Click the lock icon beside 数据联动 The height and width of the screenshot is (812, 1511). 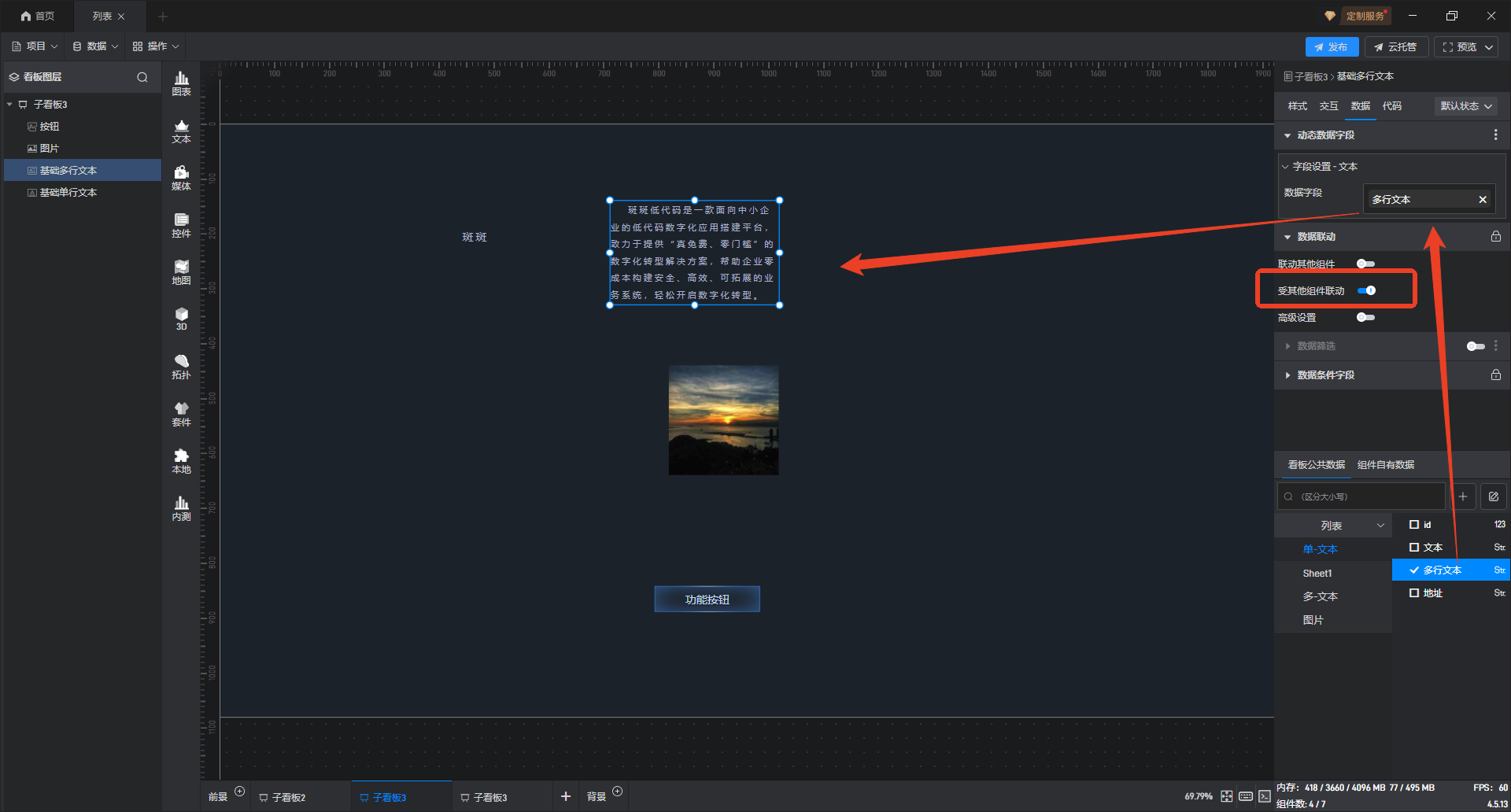point(1495,237)
